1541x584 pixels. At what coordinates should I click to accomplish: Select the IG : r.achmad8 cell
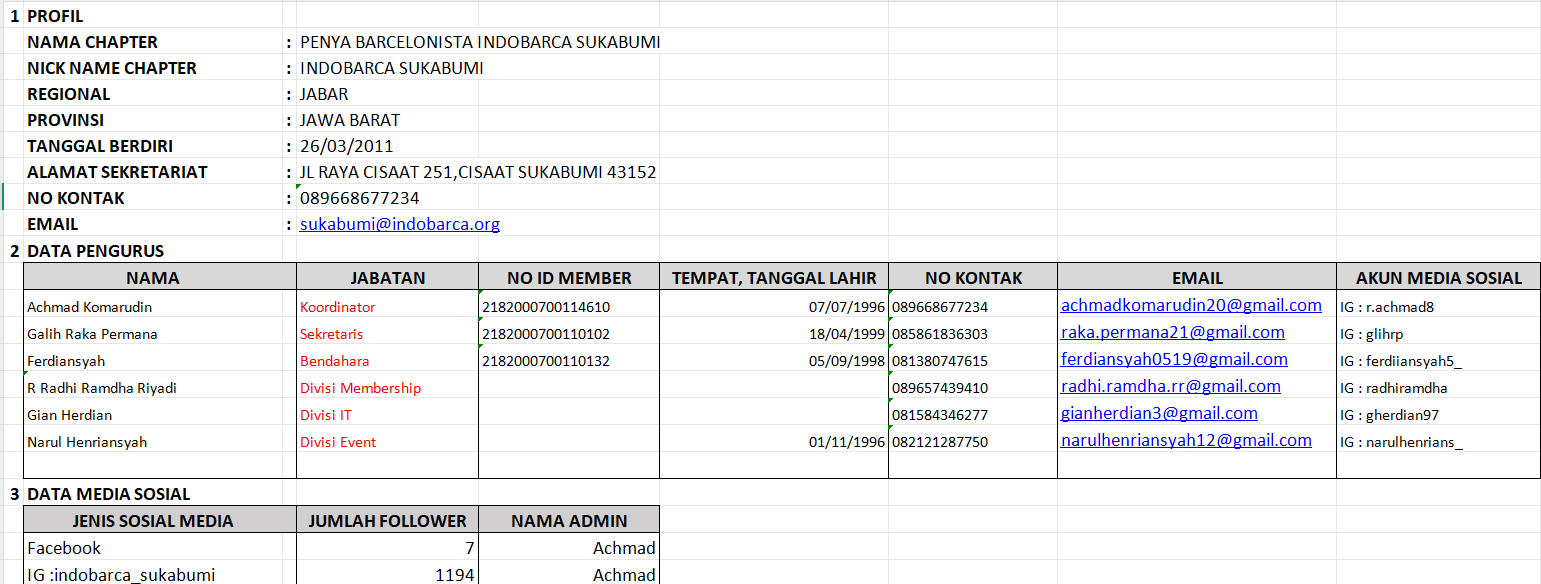1439,307
